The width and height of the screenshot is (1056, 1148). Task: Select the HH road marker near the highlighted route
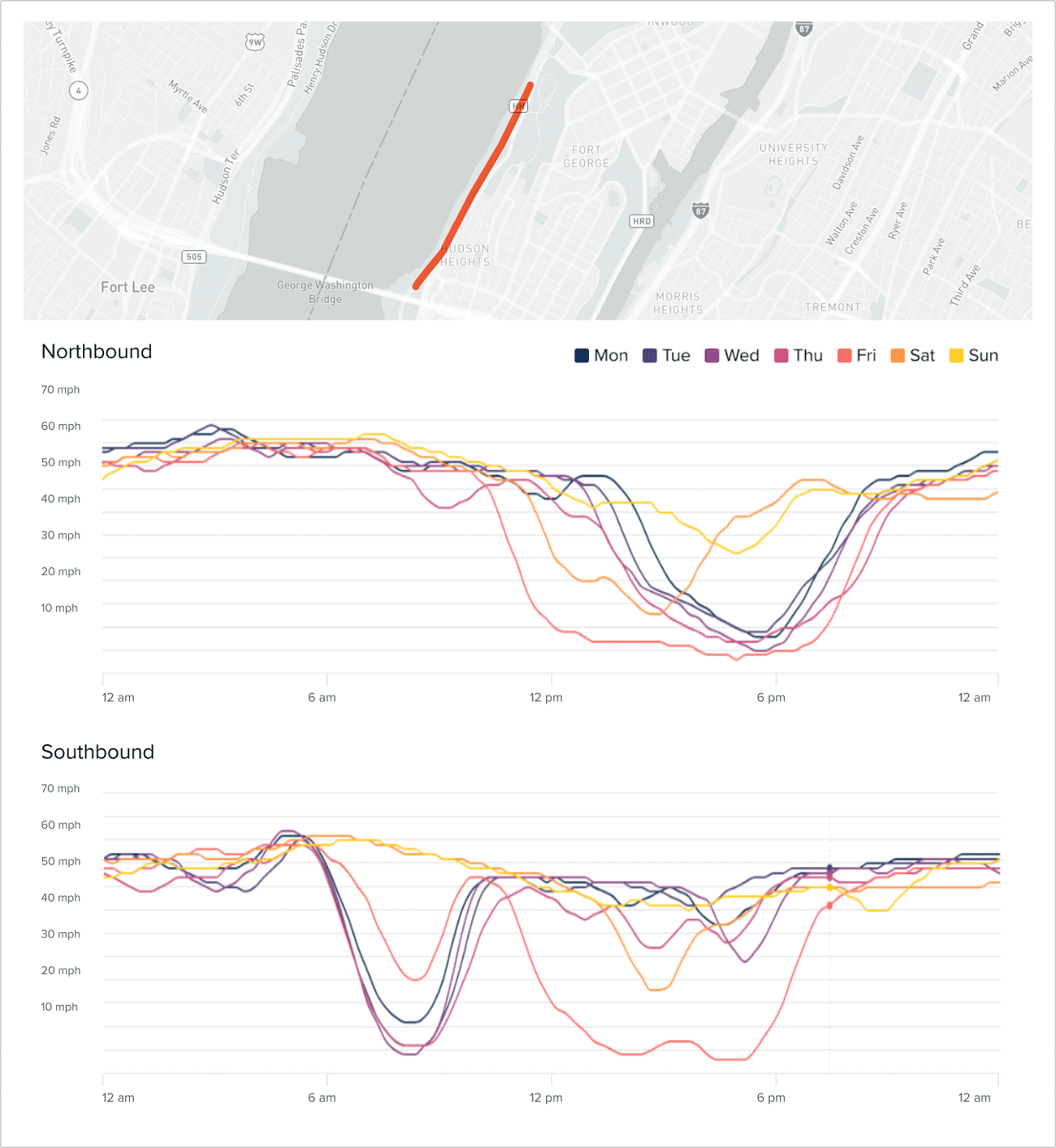click(518, 105)
